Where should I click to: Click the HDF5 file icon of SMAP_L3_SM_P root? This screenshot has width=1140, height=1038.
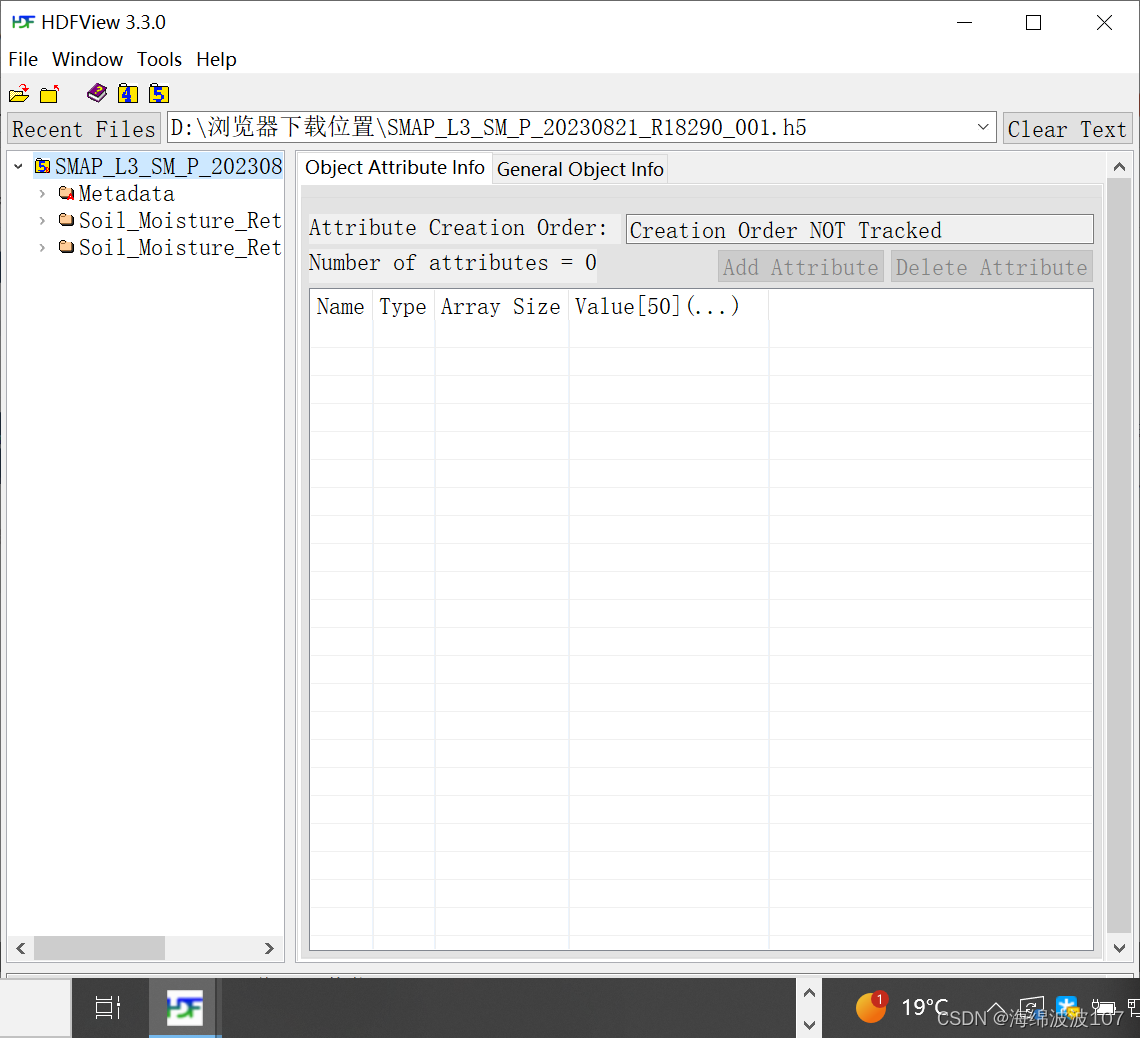click(43, 166)
